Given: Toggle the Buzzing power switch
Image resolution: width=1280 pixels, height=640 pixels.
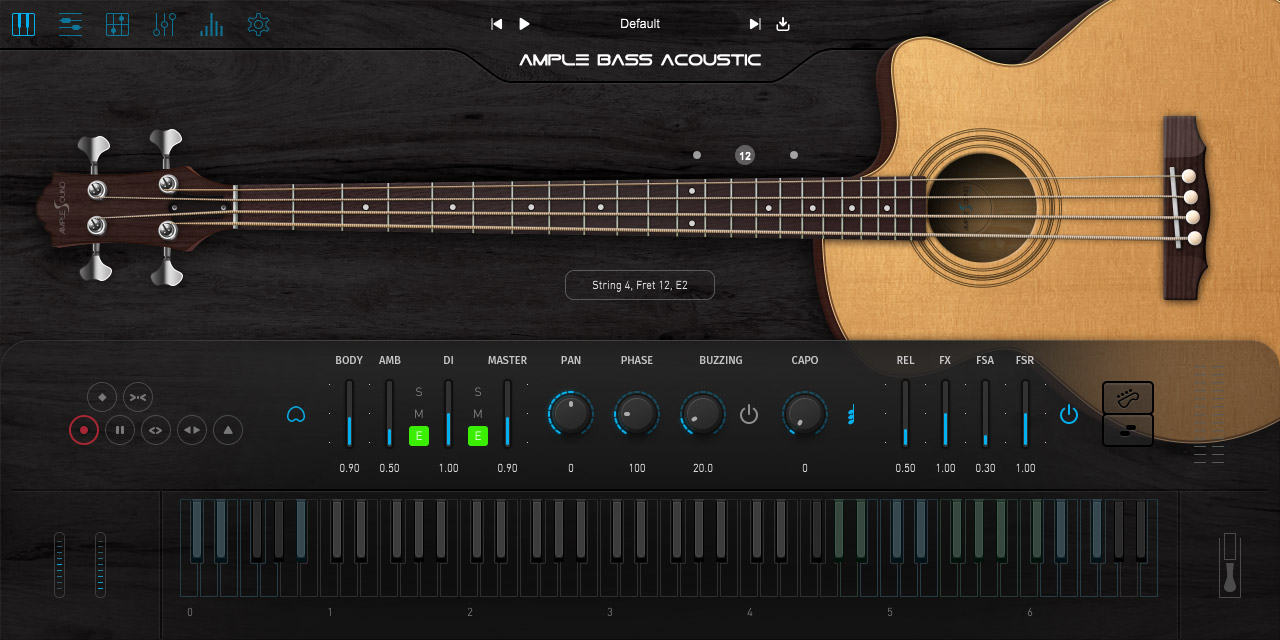Looking at the screenshot, I should point(749,414).
